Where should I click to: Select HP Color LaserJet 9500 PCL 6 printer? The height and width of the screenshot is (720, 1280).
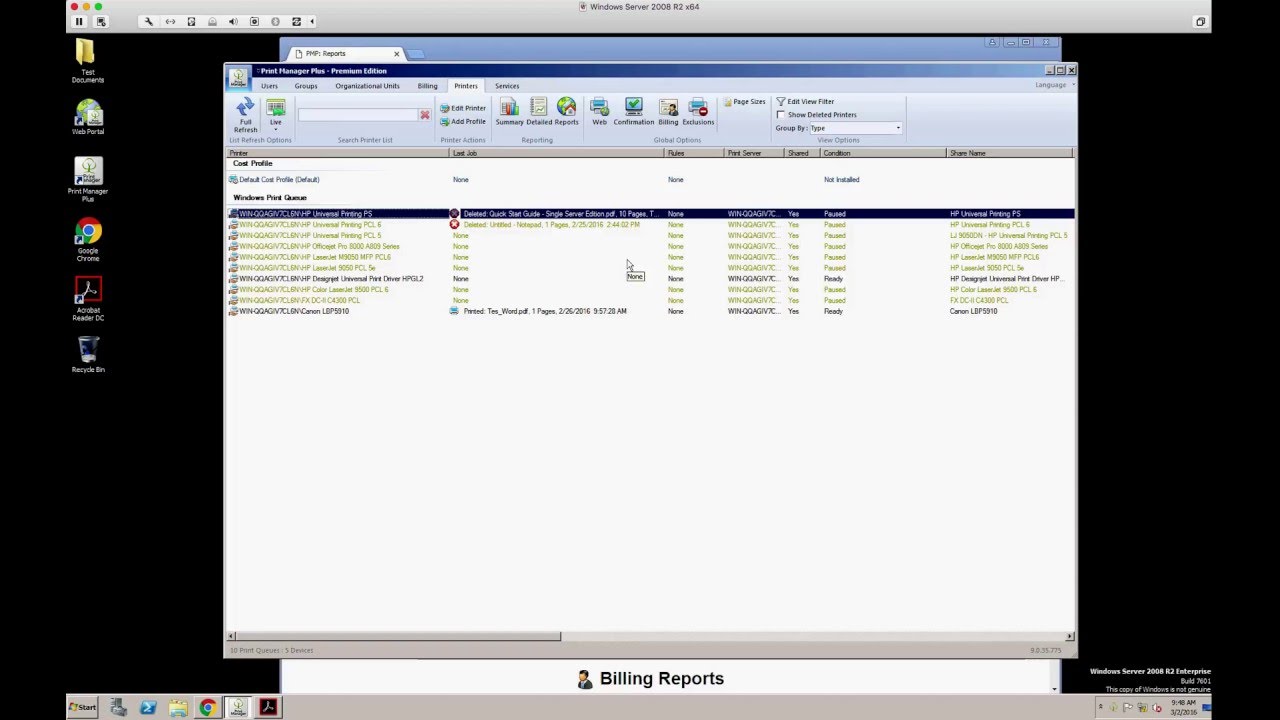[650, 290]
